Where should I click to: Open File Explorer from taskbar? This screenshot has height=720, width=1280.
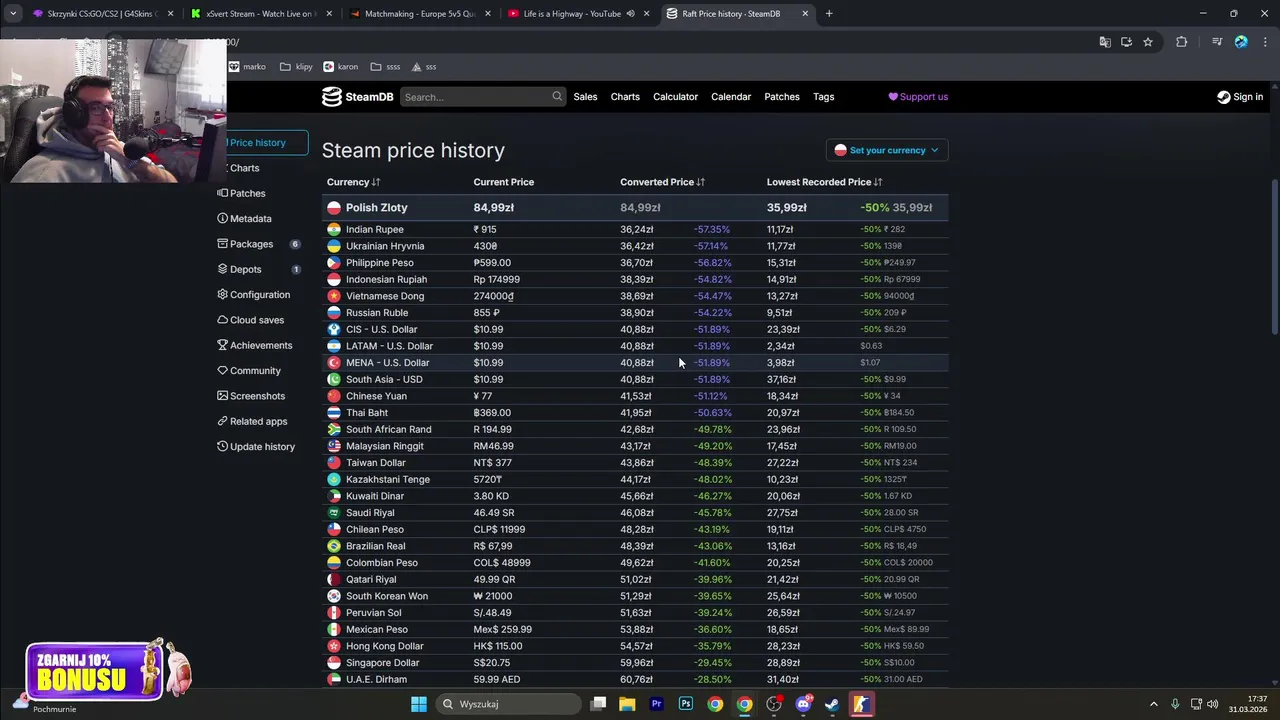(627, 704)
